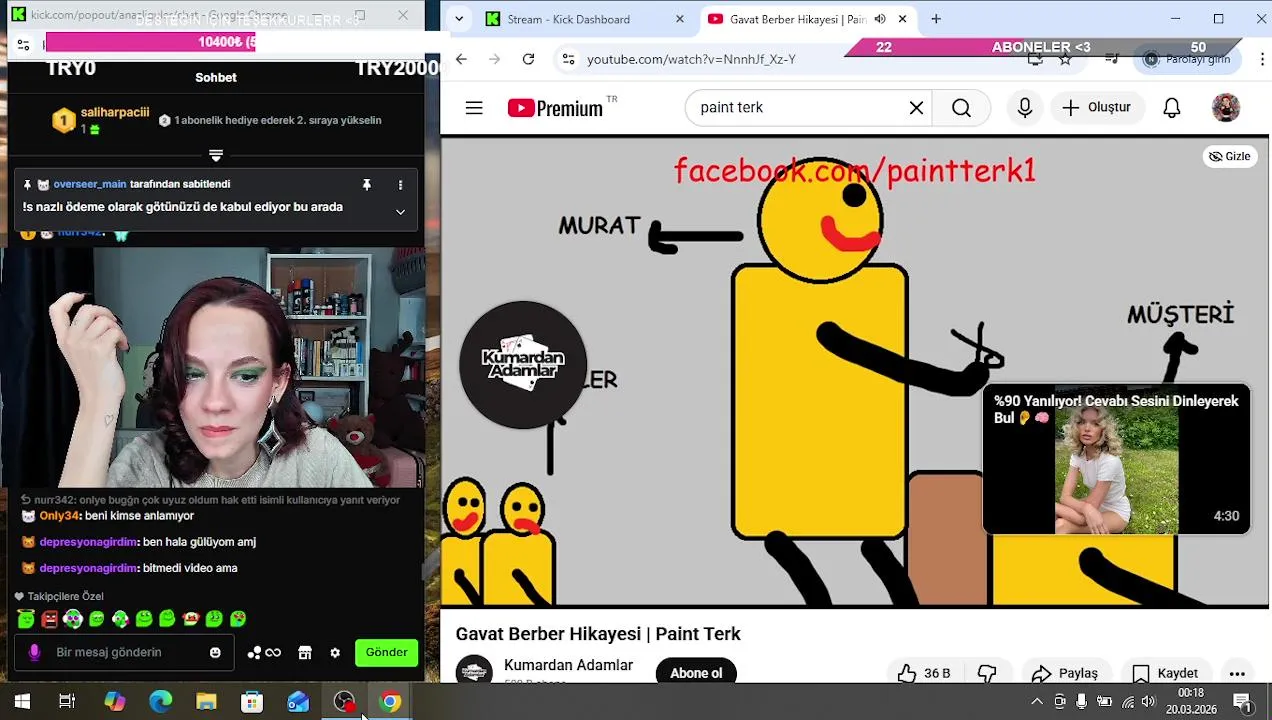This screenshot has height=720, width=1272.
Task: Subscribe with the Abone ol button
Action: (x=696, y=673)
